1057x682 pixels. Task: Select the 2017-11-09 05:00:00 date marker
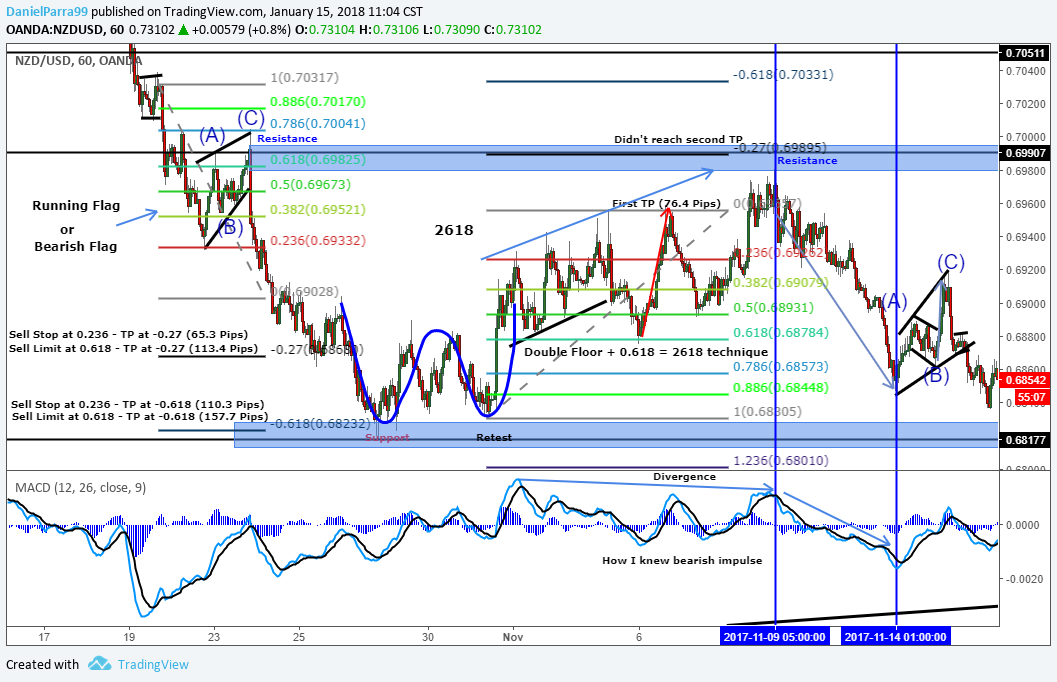click(x=775, y=637)
